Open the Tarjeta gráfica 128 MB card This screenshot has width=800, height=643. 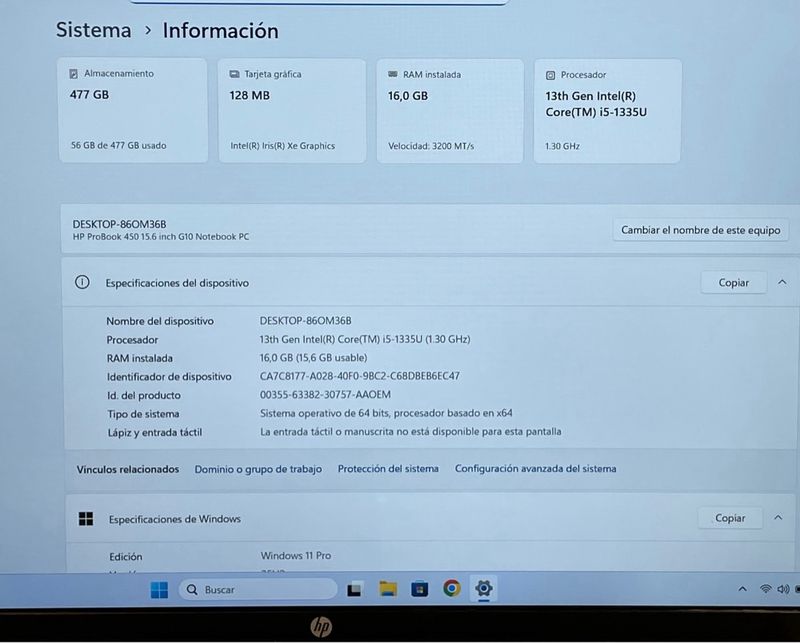(x=292, y=111)
